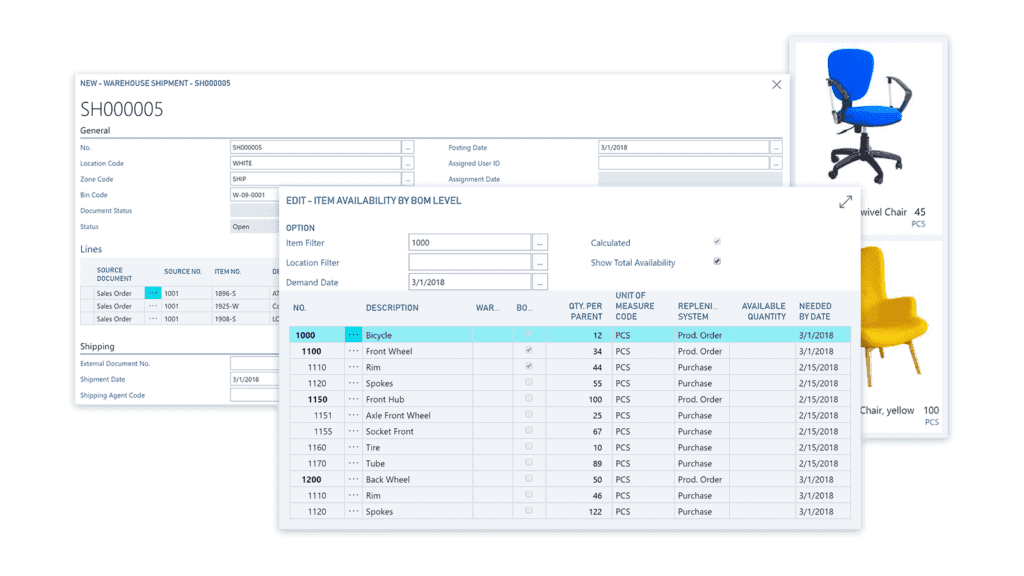Close the Warehouse Shipment SH000005 window
Image resolution: width=1024 pixels, height=576 pixels.
[776, 85]
